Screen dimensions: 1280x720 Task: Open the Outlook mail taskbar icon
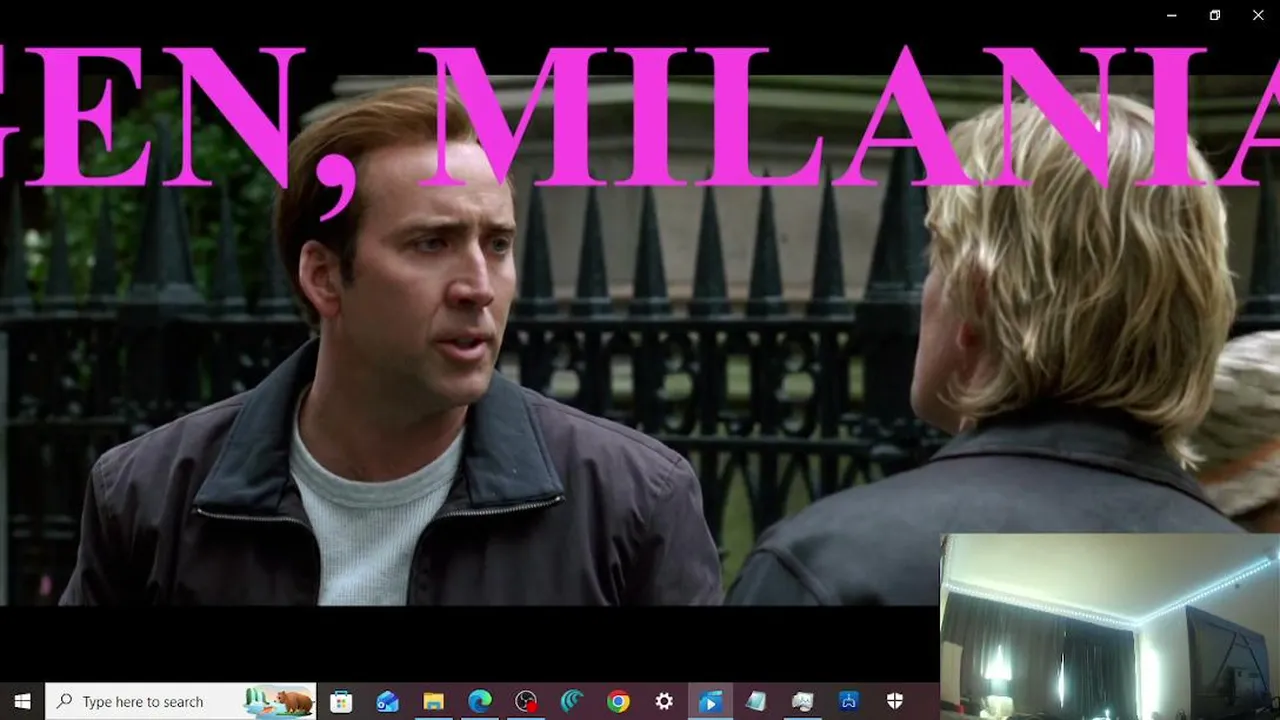point(387,702)
